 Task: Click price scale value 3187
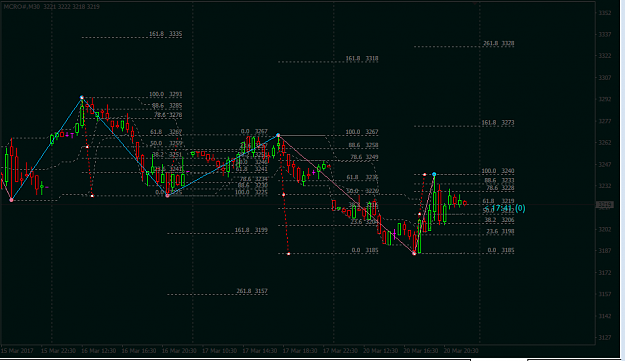[605, 251]
